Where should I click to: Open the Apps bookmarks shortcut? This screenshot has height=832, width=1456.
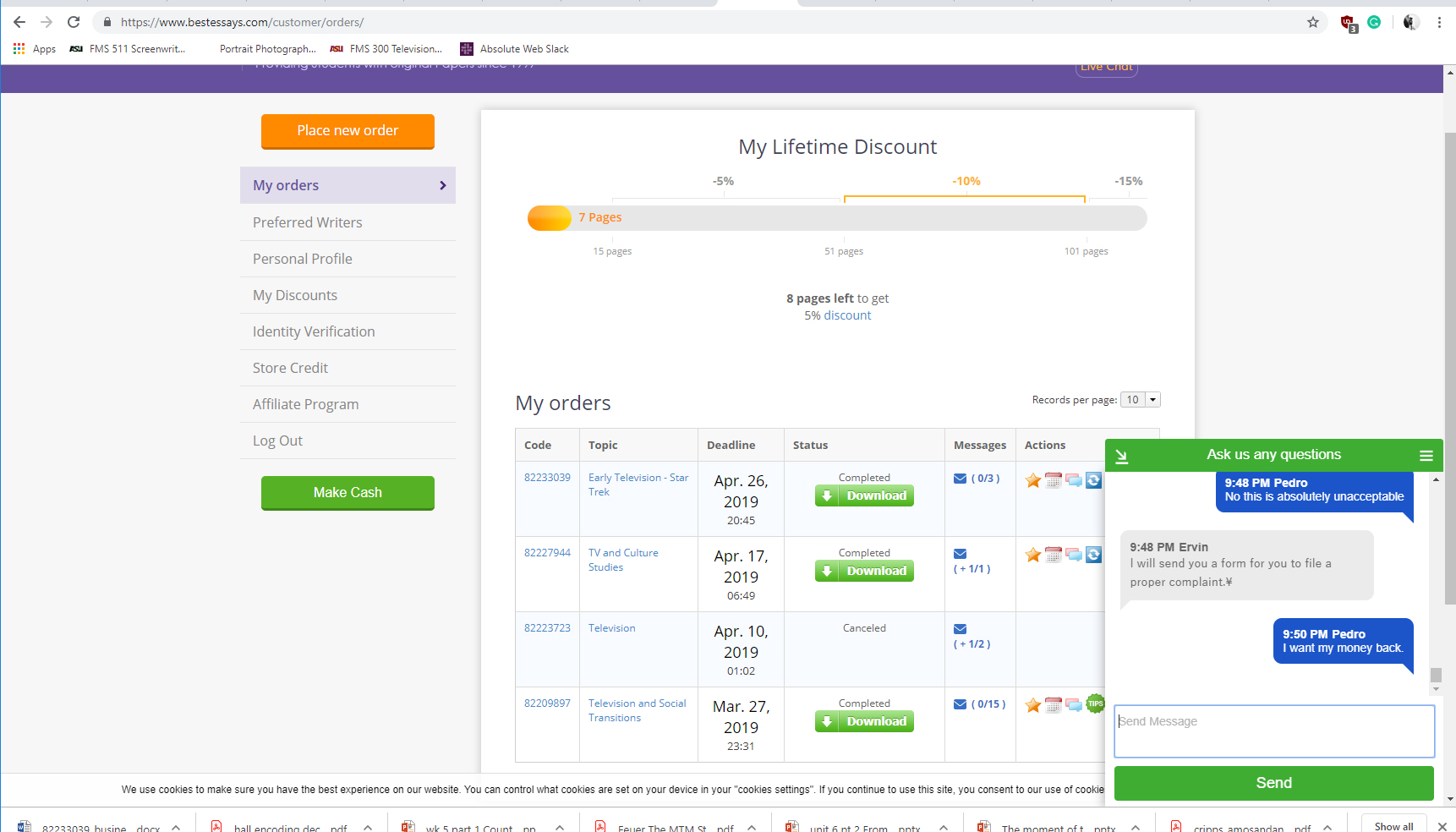[x=35, y=49]
